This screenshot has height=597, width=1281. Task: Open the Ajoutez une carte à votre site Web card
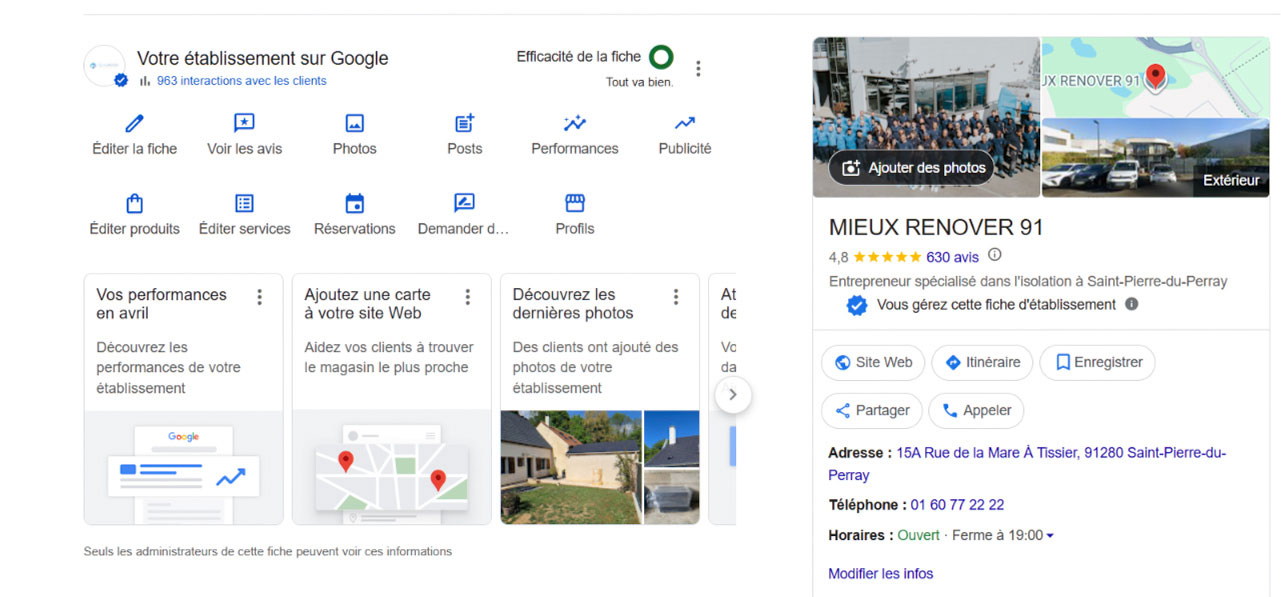[391, 399]
